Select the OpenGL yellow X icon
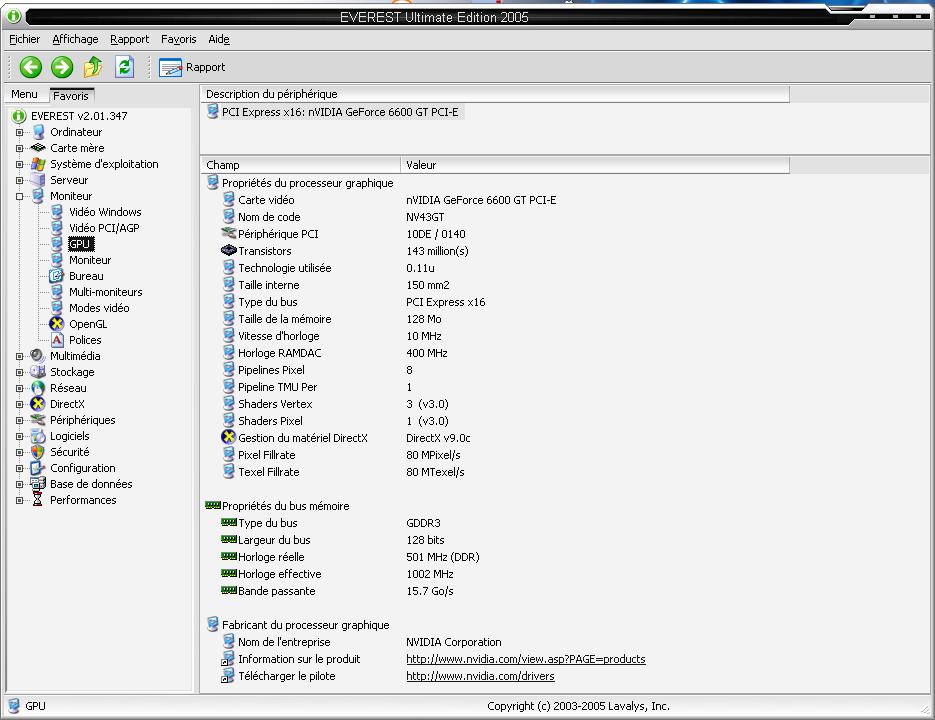The height and width of the screenshot is (720, 935). coord(57,324)
